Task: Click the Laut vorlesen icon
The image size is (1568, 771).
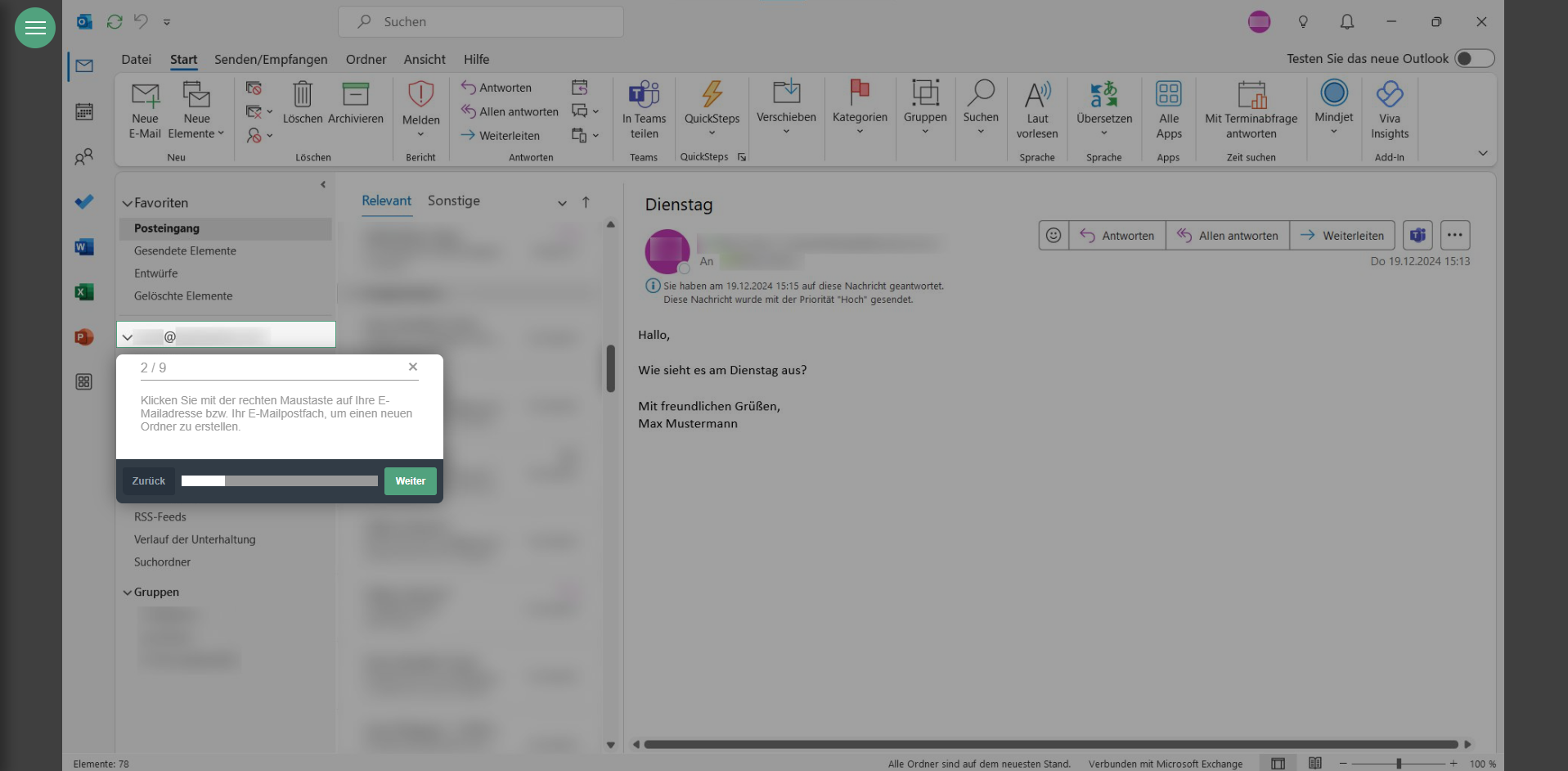Action: 1037,95
